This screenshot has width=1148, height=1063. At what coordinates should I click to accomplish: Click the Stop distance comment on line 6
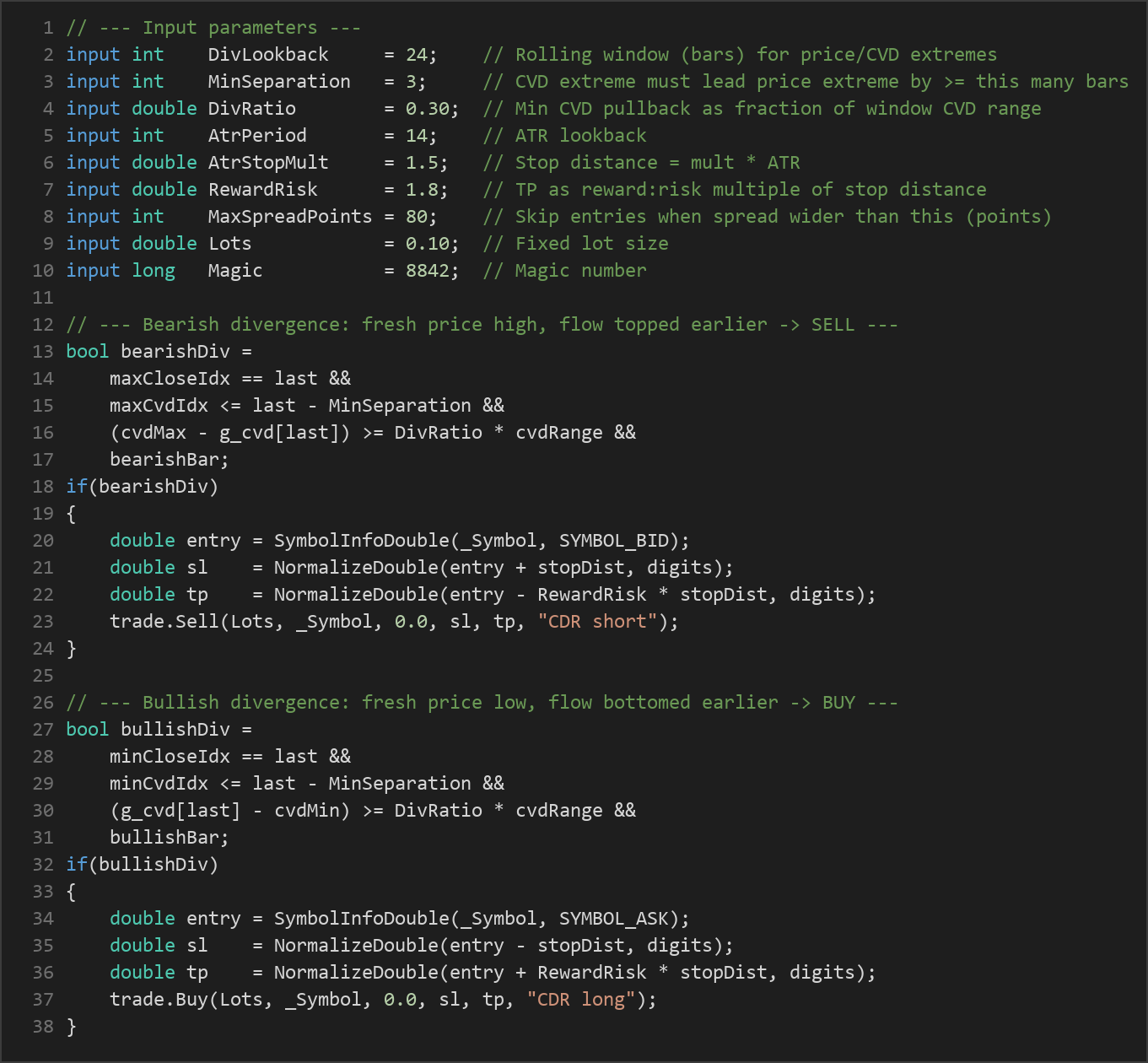click(642, 163)
